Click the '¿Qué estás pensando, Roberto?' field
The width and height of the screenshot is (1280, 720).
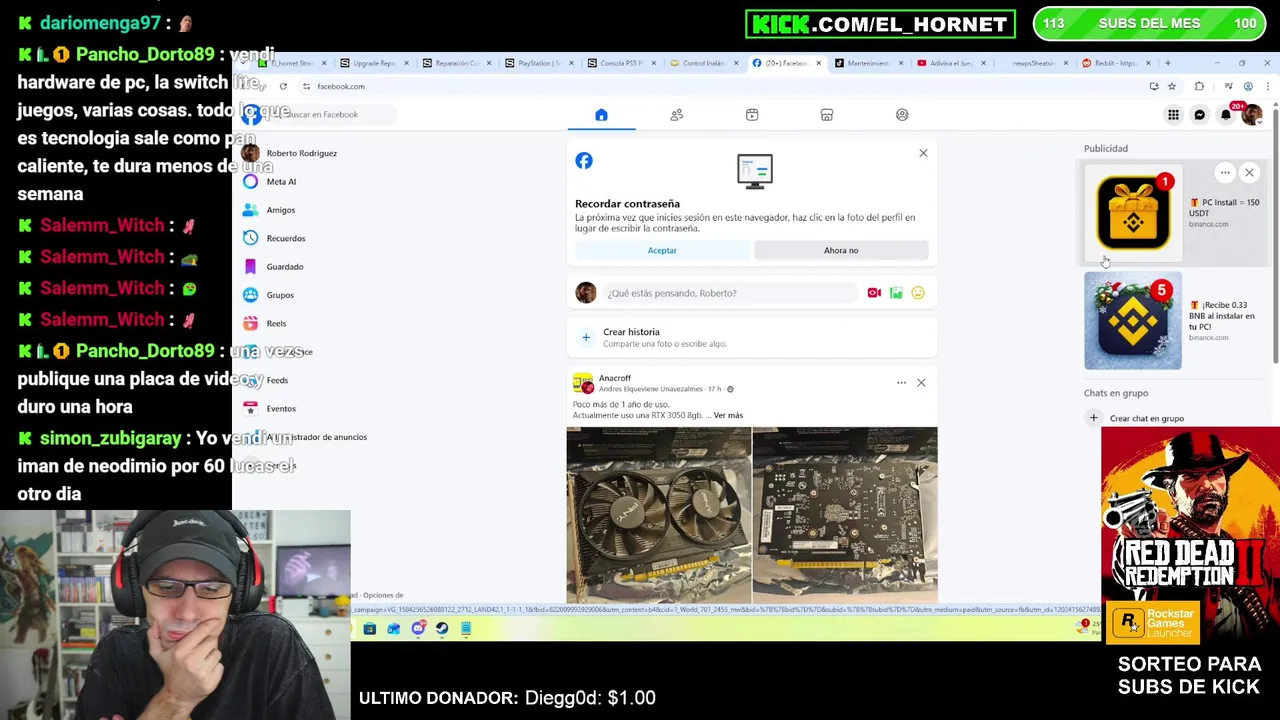point(730,293)
